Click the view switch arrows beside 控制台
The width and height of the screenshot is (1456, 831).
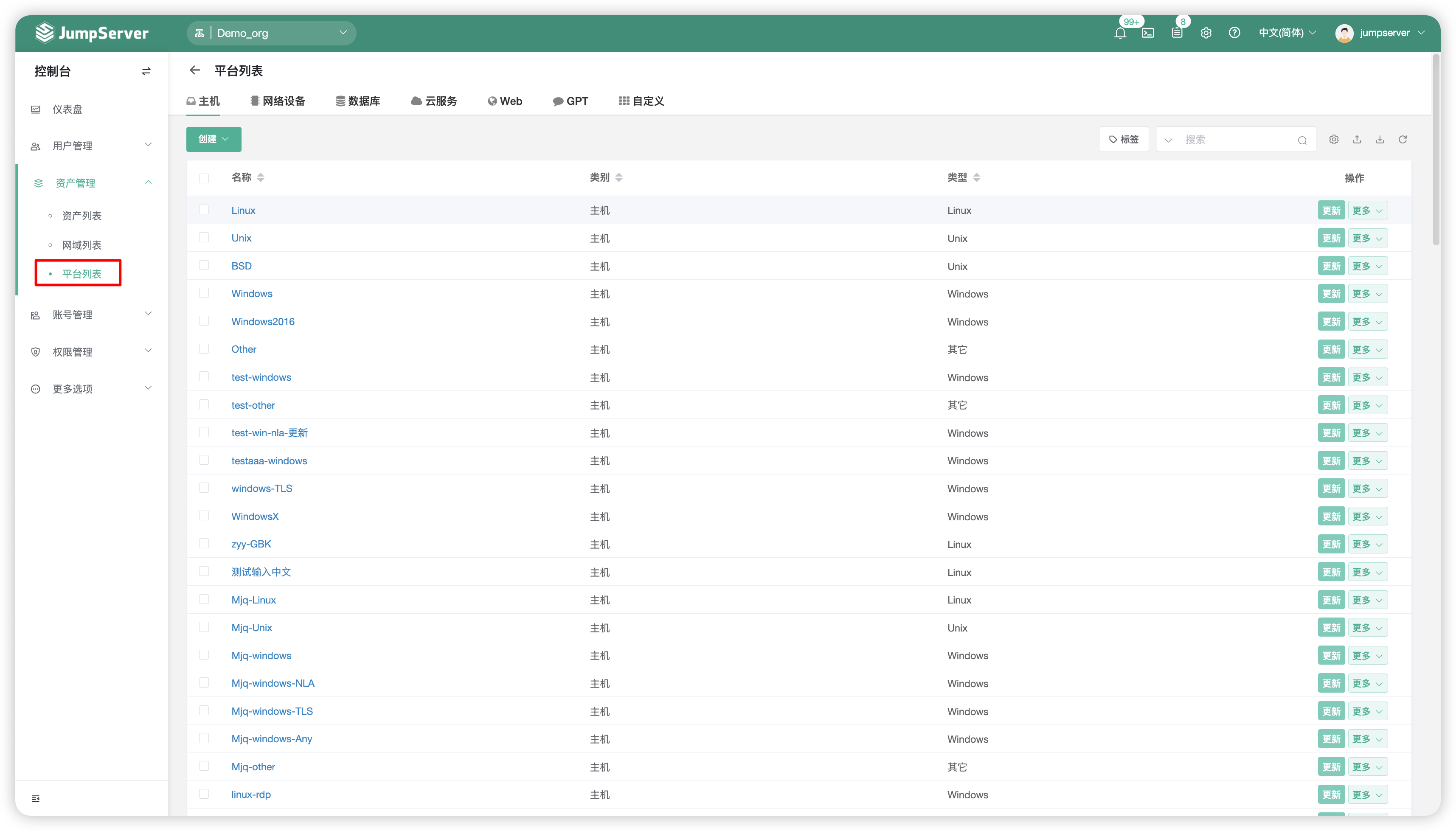click(x=146, y=71)
